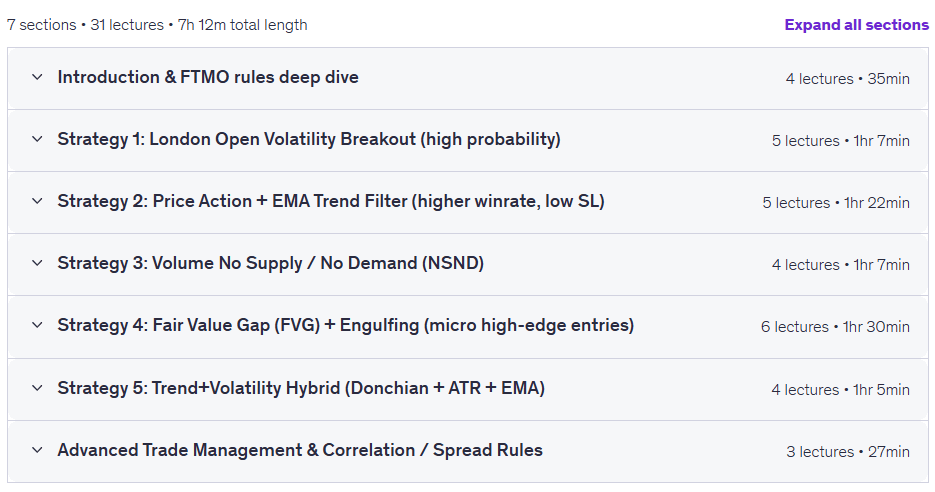
Task: Open Strategy 5: Trend+Volatility Hybrid title
Action: click(x=301, y=388)
